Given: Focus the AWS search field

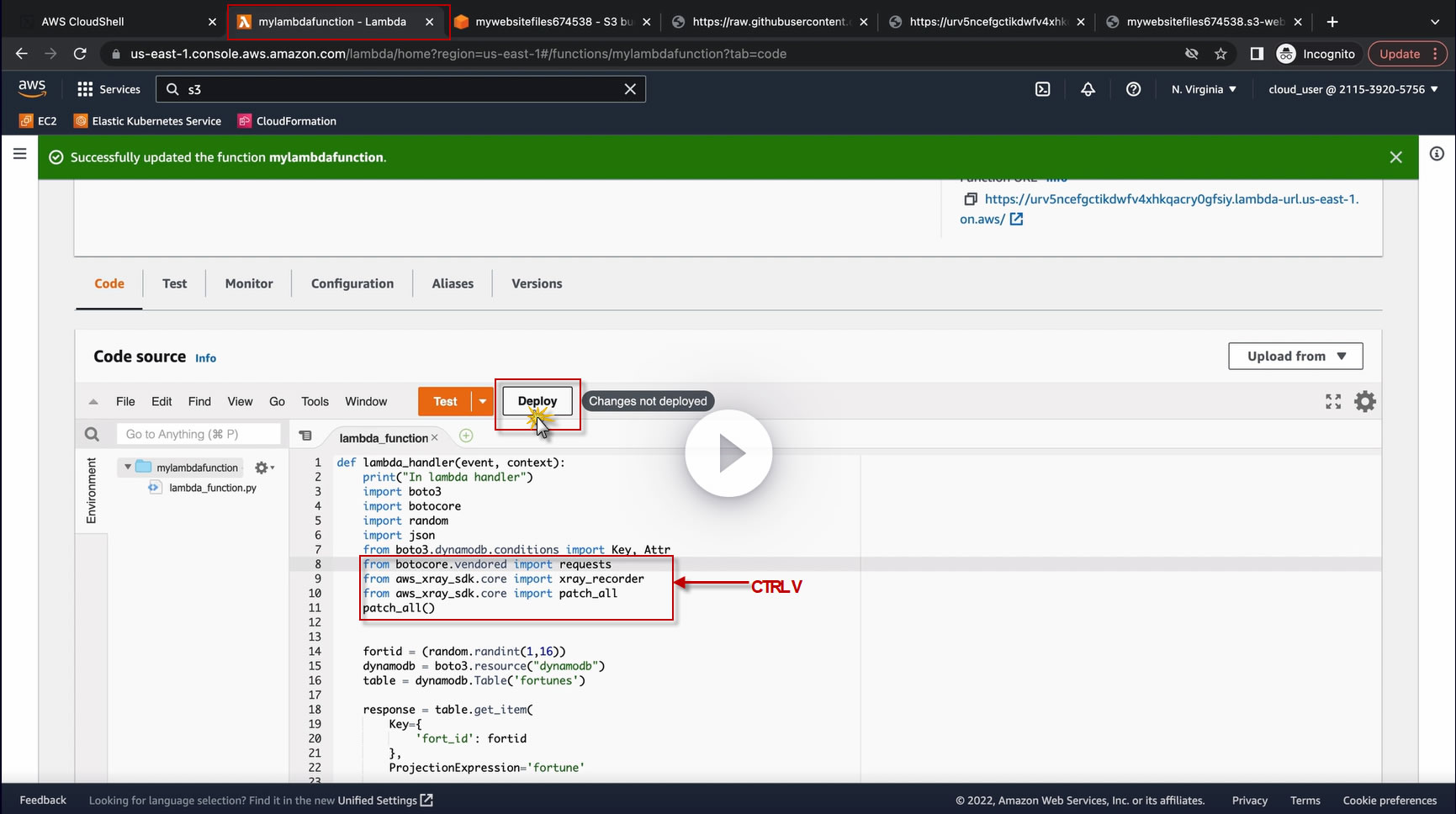Looking at the screenshot, I should pyautogui.click(x=400, y=89).
